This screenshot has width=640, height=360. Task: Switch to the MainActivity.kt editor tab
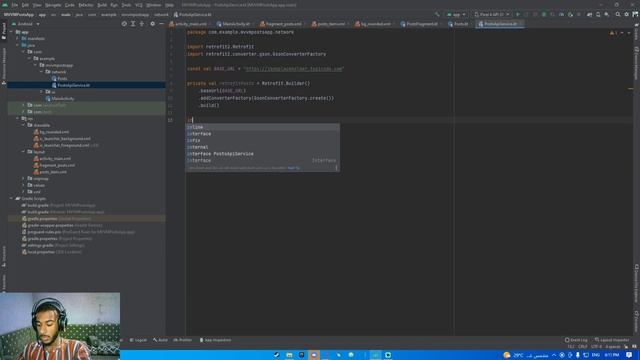(234, 24)
